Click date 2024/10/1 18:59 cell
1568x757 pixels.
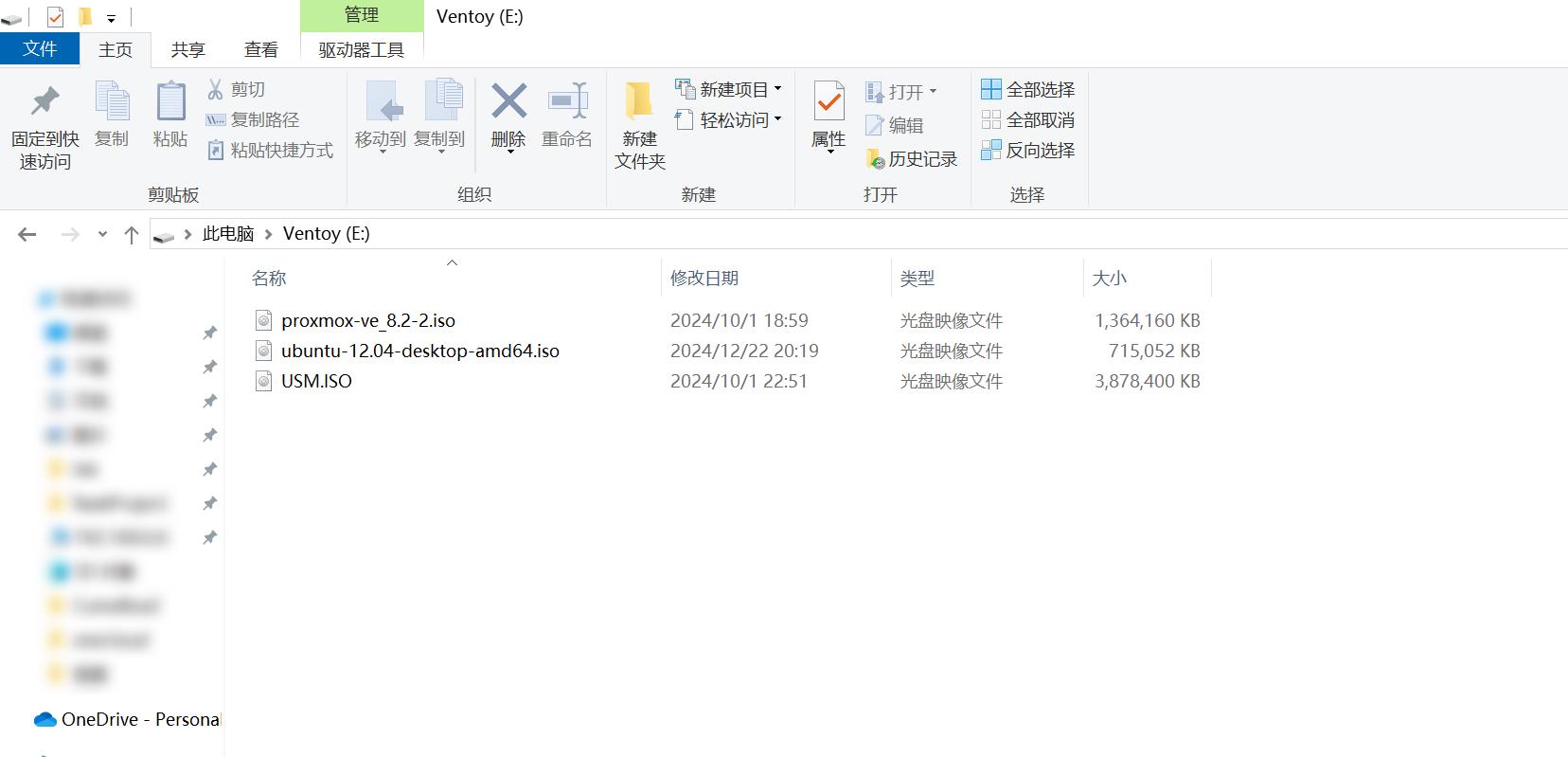tap(739, 320)
